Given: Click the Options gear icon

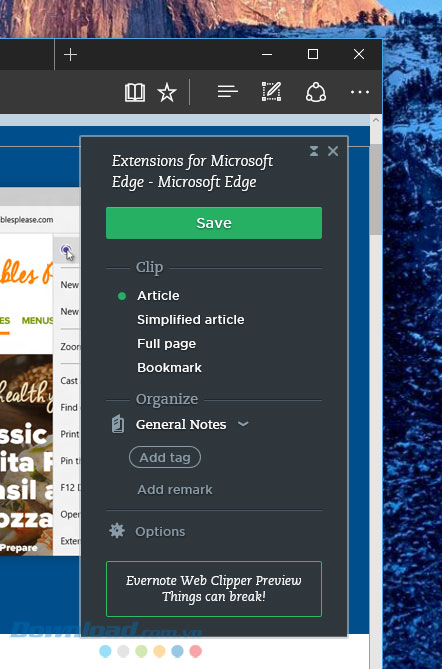Looking at the screenshot, I should [117, 531].
